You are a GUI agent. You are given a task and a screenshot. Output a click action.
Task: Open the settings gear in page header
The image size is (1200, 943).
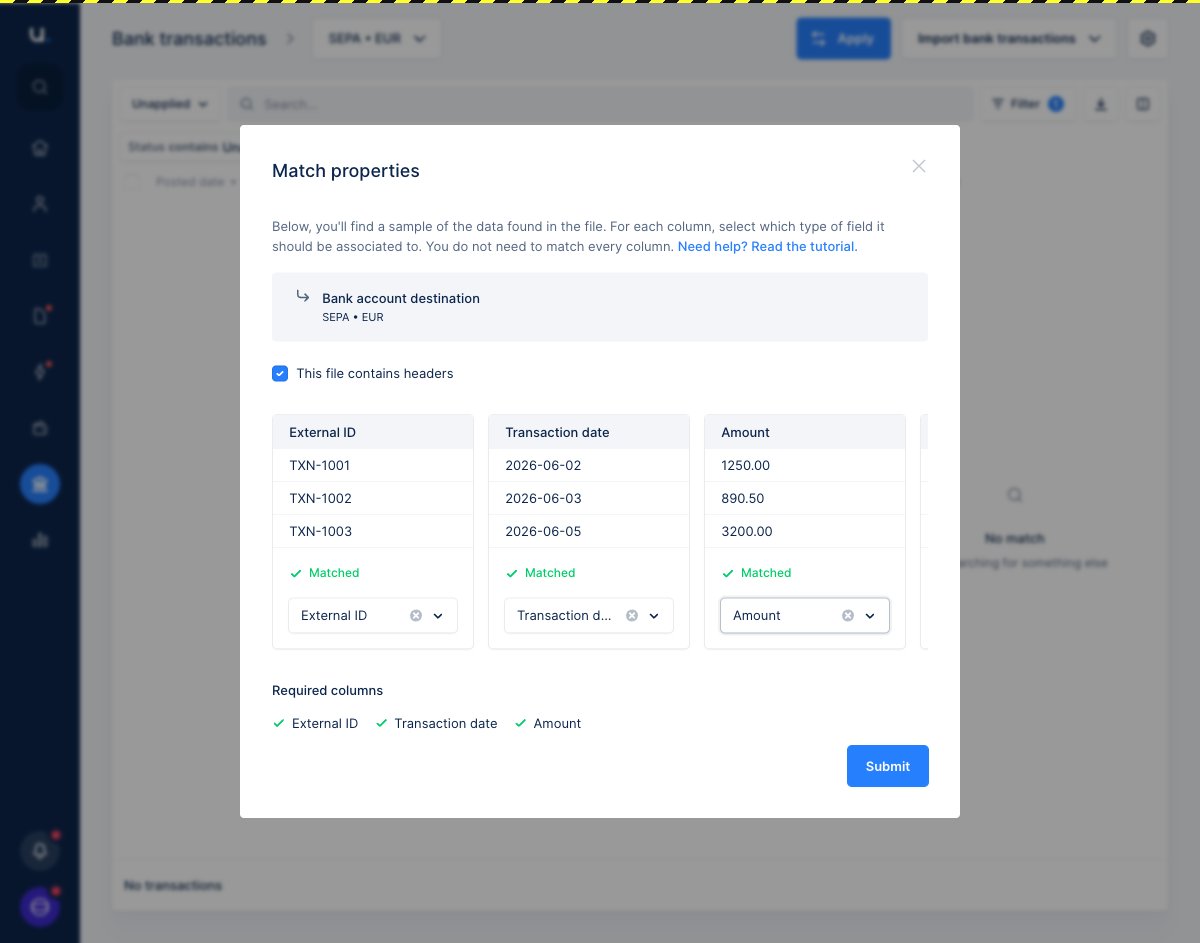pyautogui.click(x=1148, y=39)
